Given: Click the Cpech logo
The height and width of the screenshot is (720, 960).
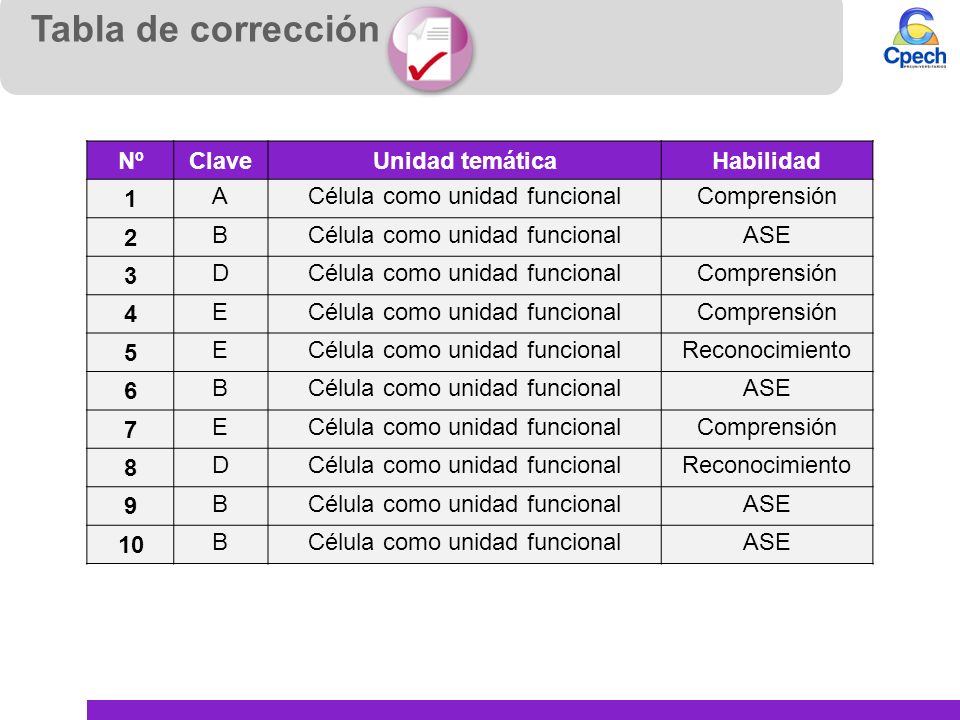Looking at the screenshot, I should 915,37.
